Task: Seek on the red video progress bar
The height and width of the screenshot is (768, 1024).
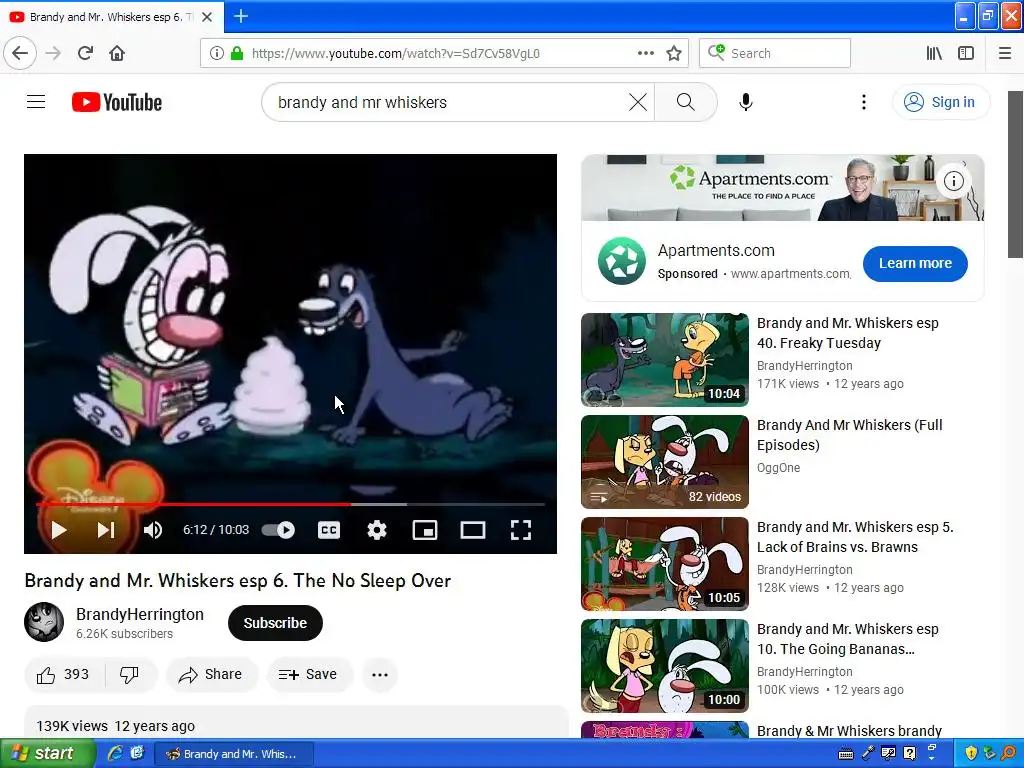Action: tap(290, 504)
